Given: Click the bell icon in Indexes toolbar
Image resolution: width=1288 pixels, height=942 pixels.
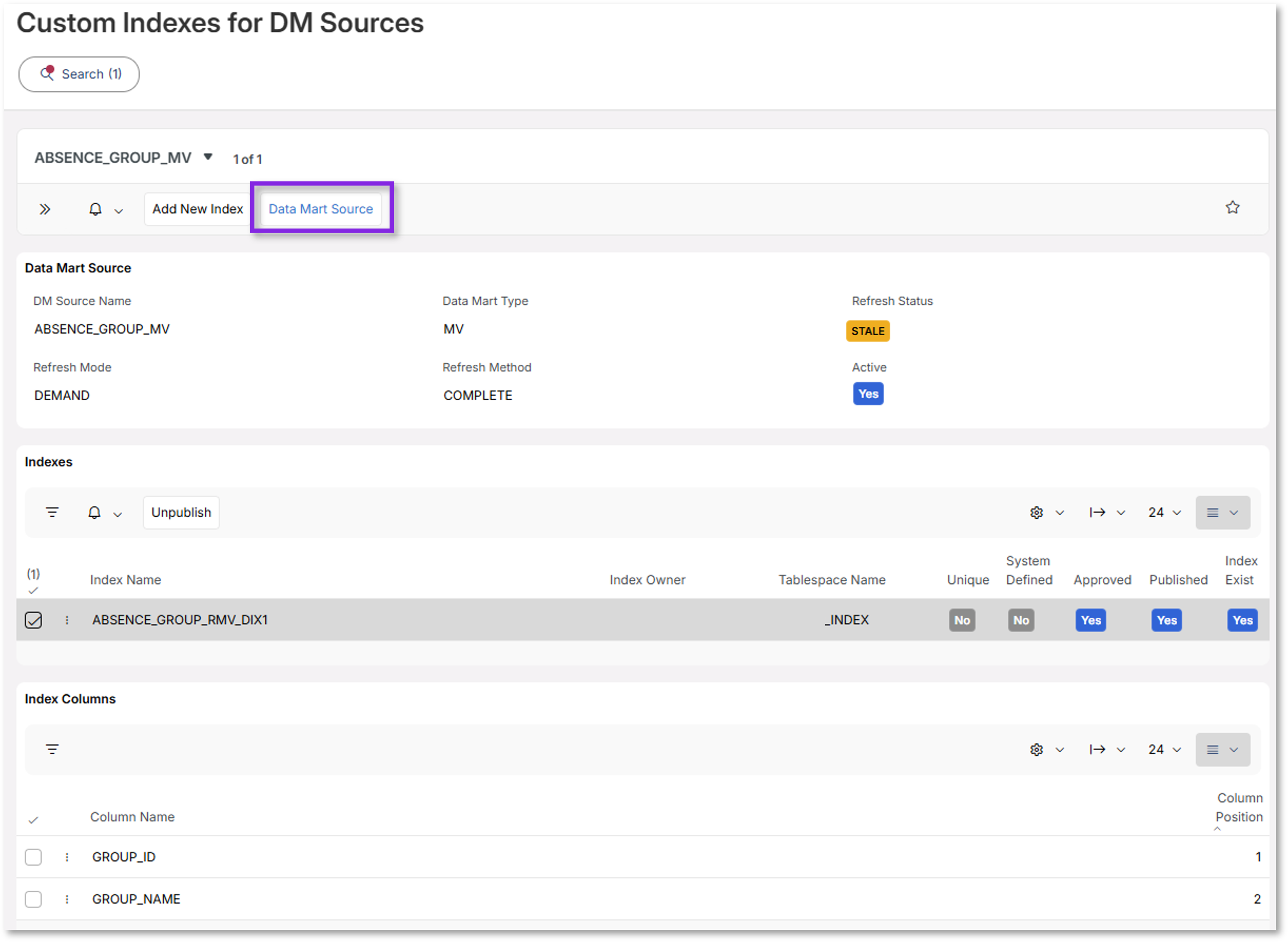Looking at the screenshot, I should tap(95, 512).
